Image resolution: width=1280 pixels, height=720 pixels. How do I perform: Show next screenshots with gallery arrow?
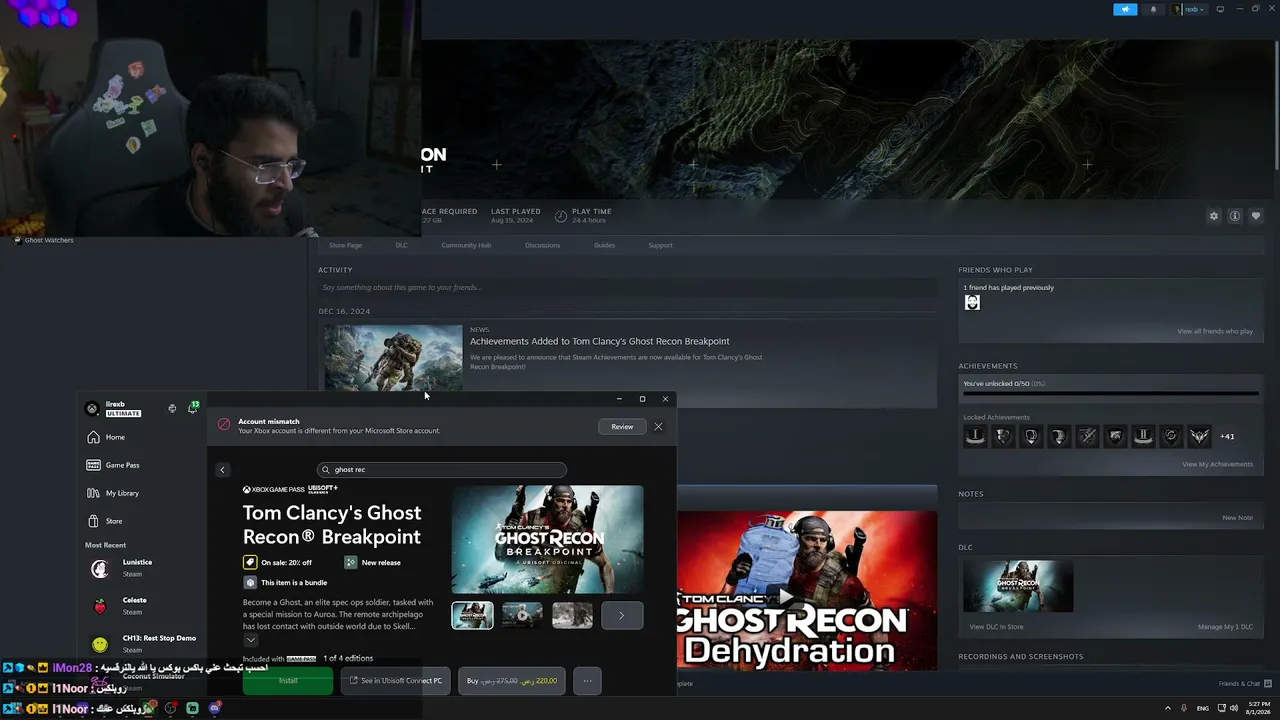click(621, 616)
